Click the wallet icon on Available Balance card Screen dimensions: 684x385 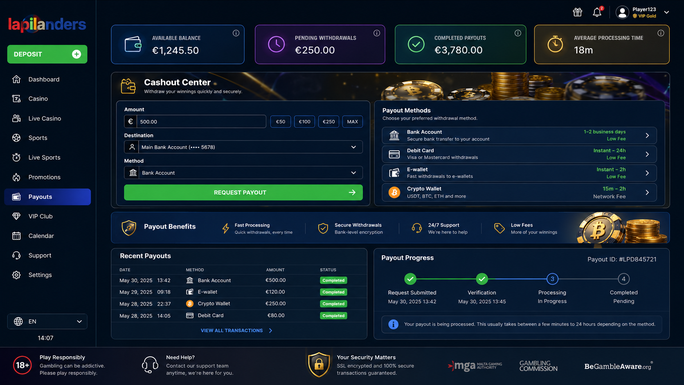(133, 44)
